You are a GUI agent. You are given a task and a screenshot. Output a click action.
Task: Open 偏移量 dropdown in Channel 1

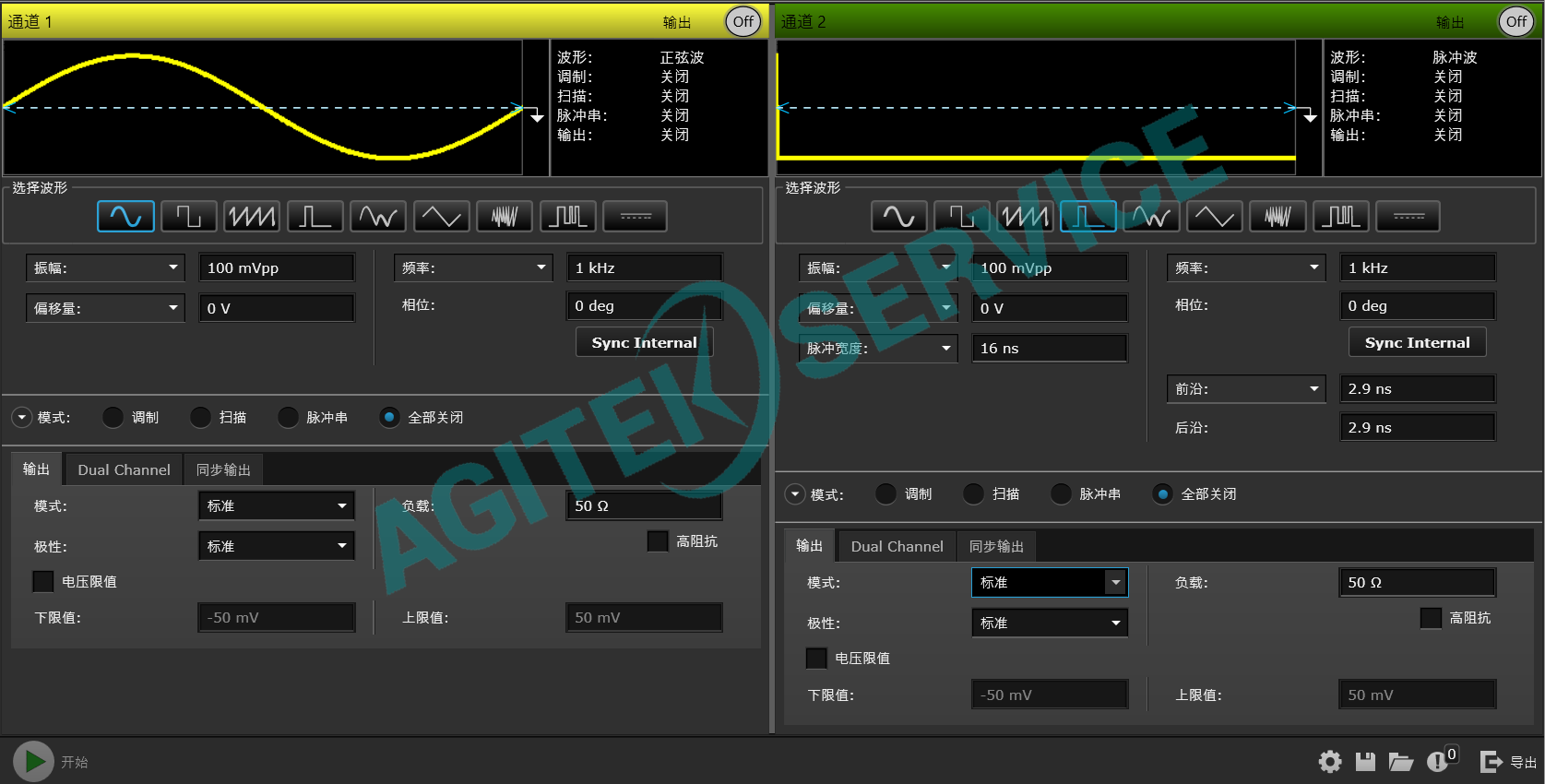pyautogui.click(x=105, y=308)
